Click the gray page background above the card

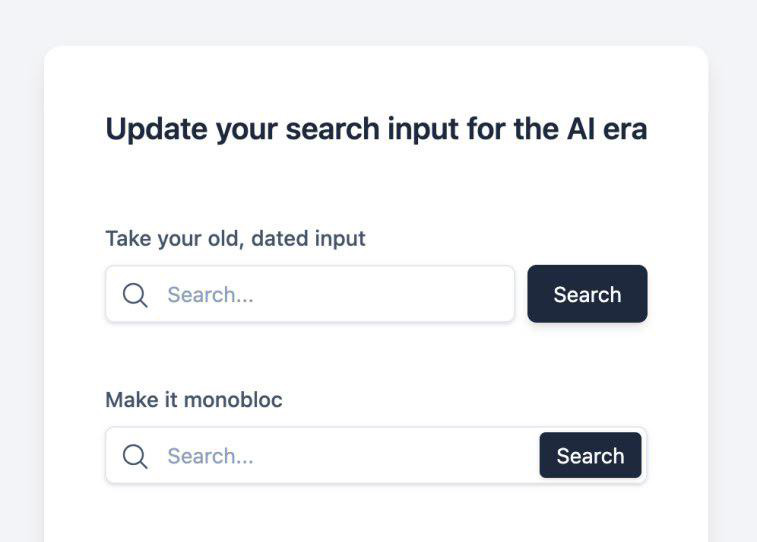coord(376,20)
